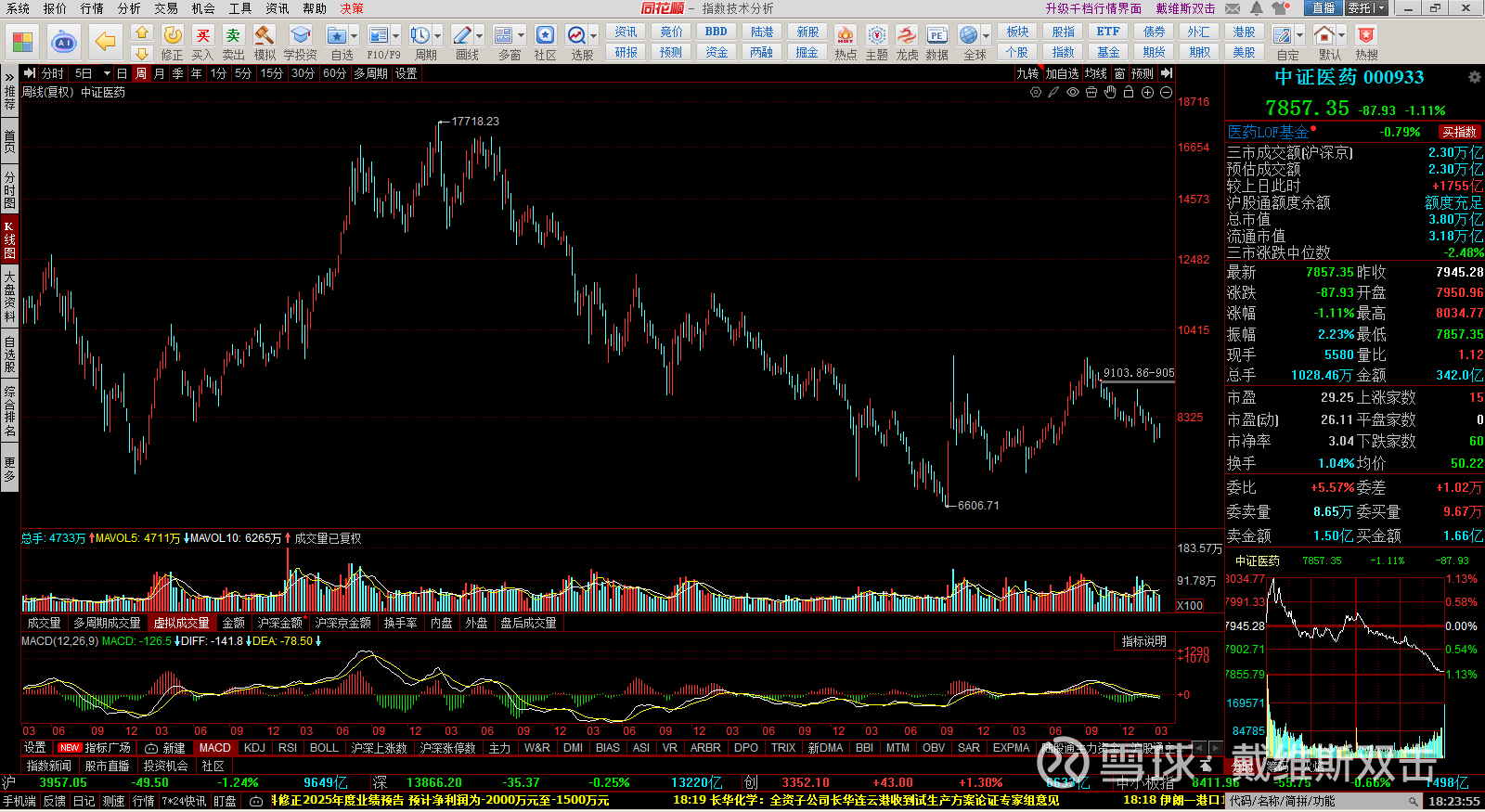Viewport: 1485px width, 812px height.
Task: Click the colorful home grid icon
Action: (22, 42)
